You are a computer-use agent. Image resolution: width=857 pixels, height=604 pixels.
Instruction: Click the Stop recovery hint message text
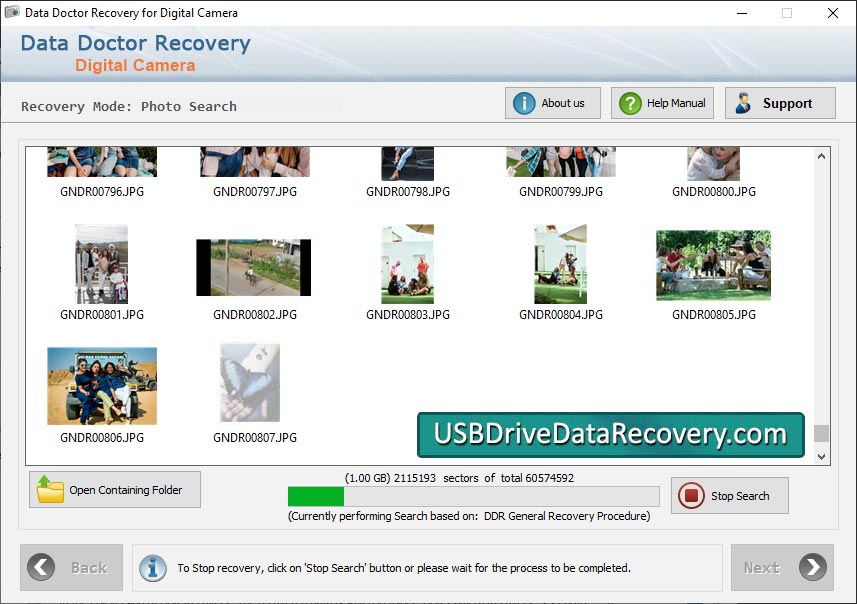click(404, 568)
